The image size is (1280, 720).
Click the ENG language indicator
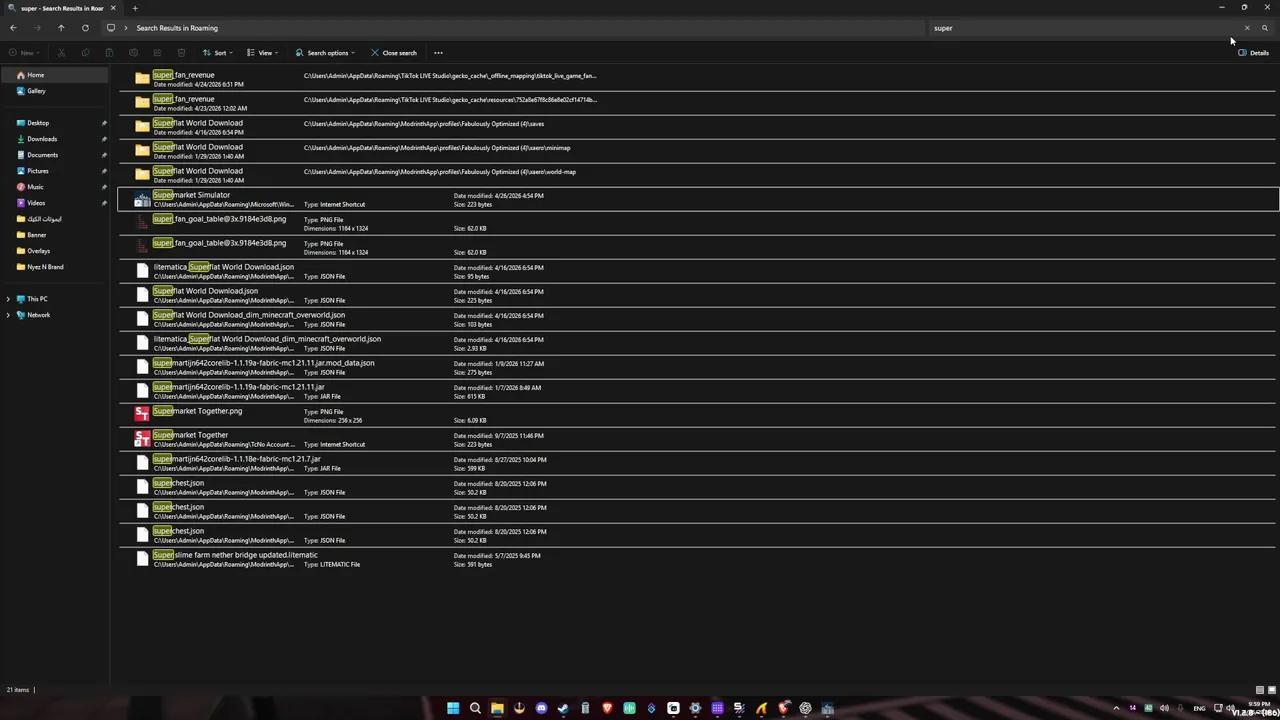click(1199, 708)
